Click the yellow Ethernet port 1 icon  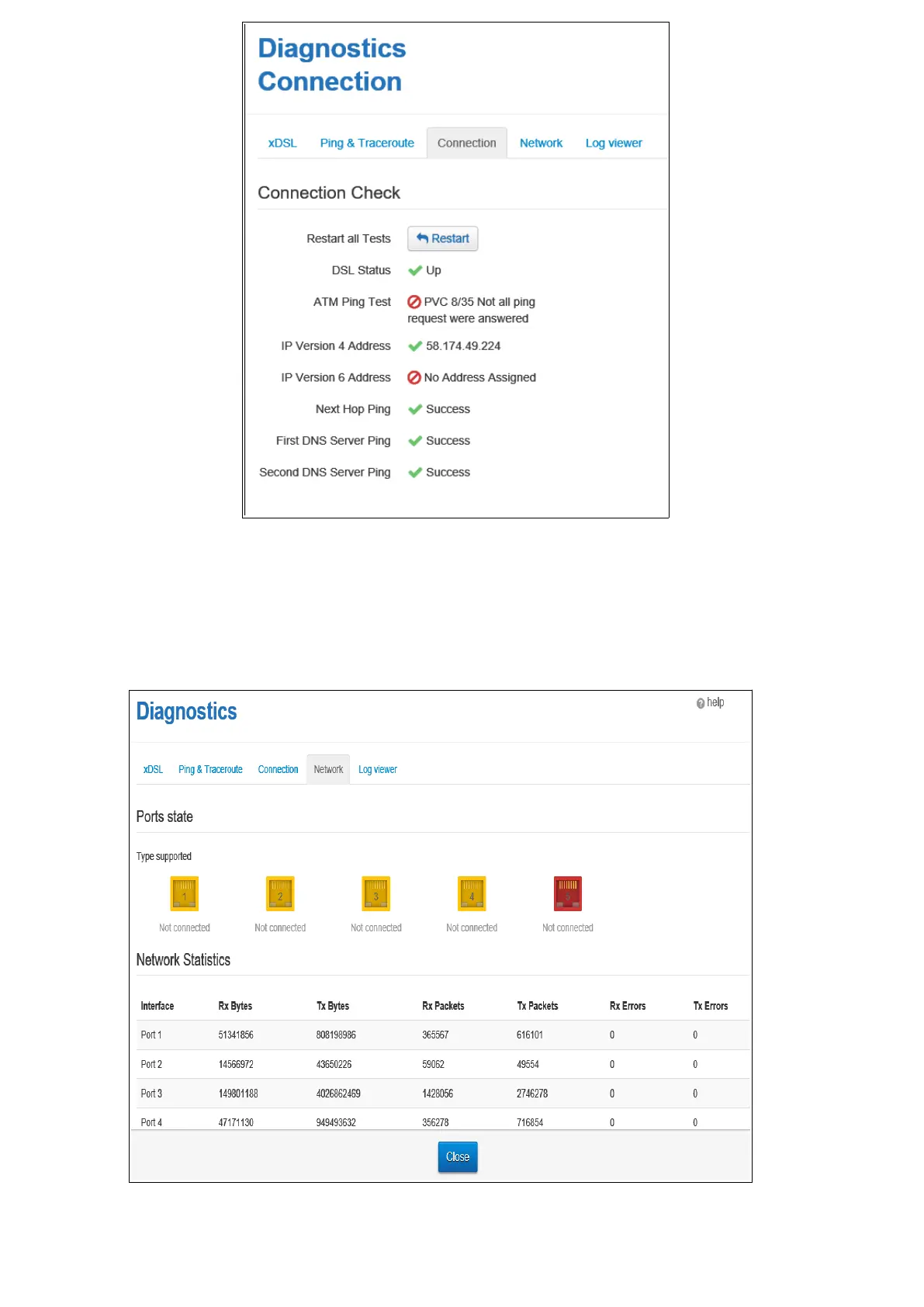(x=185, y=893)
